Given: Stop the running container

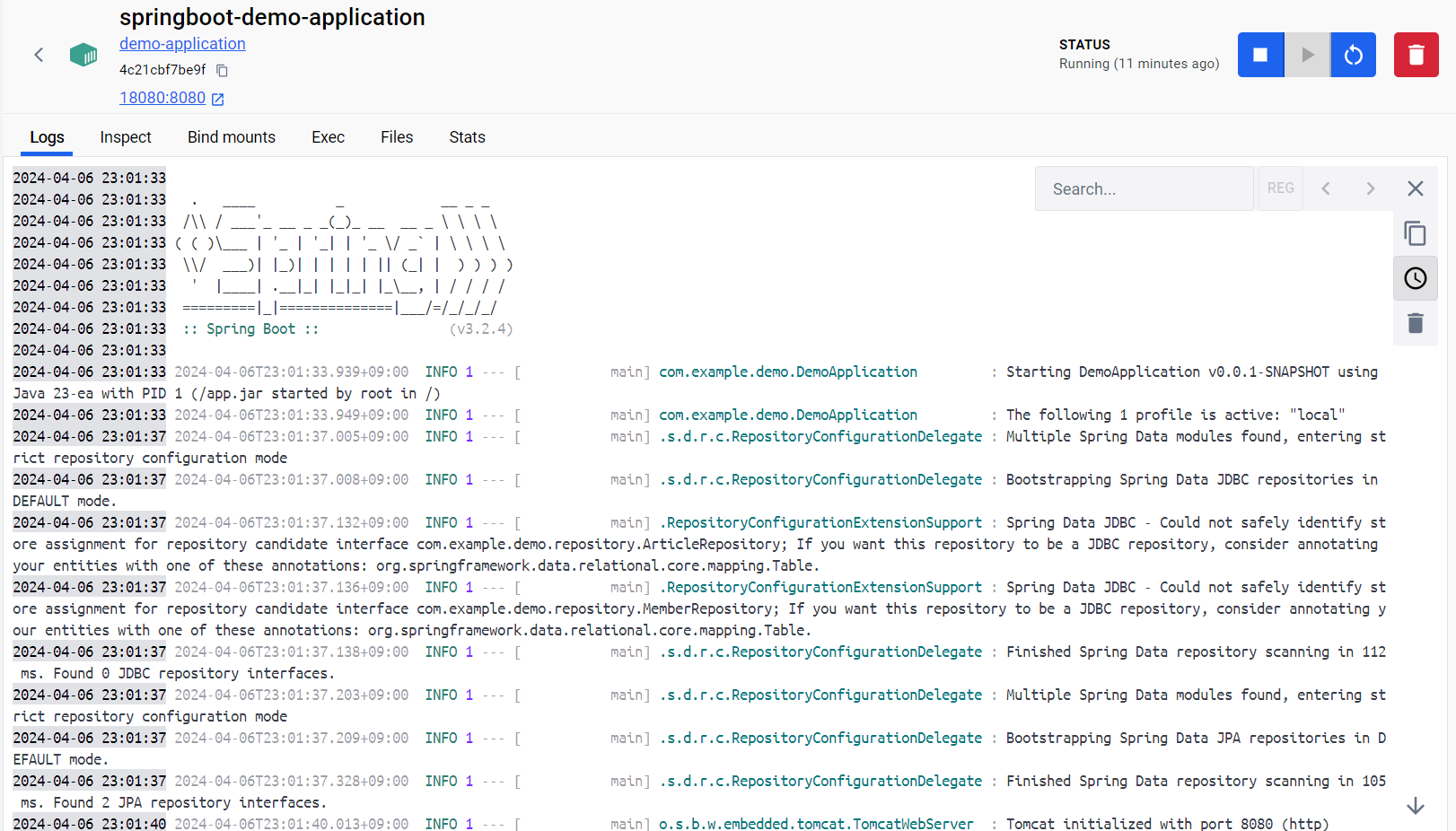Looking at the screenshot, I should [1260, 55].
